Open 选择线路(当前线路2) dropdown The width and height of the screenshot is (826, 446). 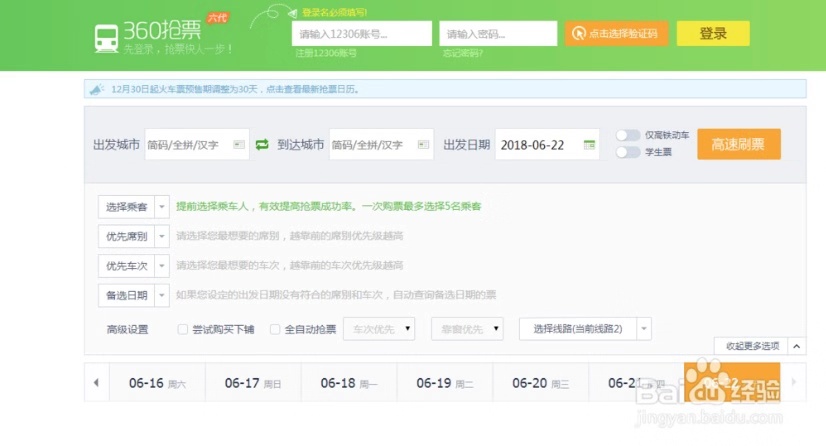point(585,329)
